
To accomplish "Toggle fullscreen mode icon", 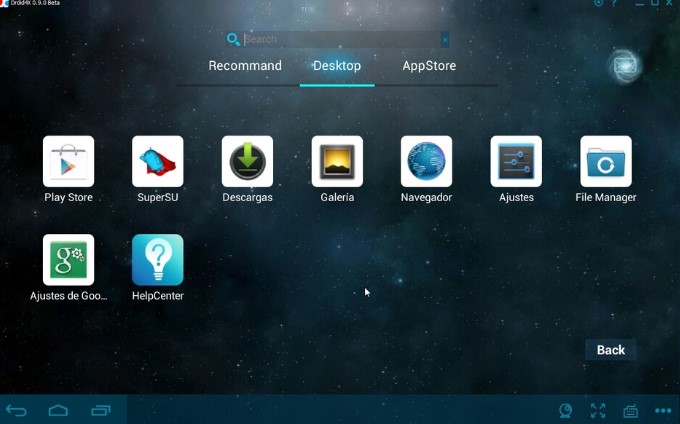I will pyautogui.click(x=598, y=410).
